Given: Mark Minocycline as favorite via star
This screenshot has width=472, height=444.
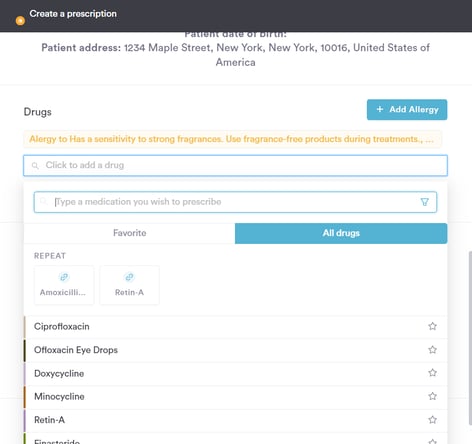Looking at the screenshot, I should point(432,396).
